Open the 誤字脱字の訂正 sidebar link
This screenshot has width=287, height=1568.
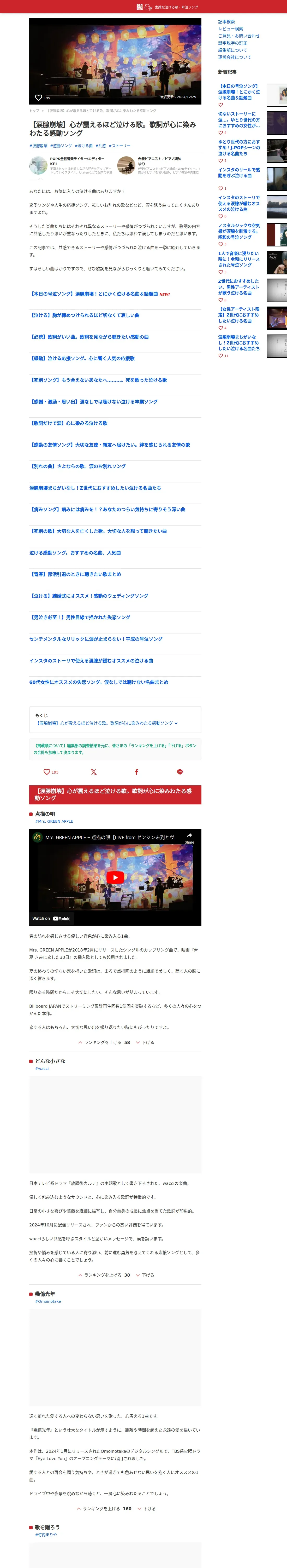(233, 43)
